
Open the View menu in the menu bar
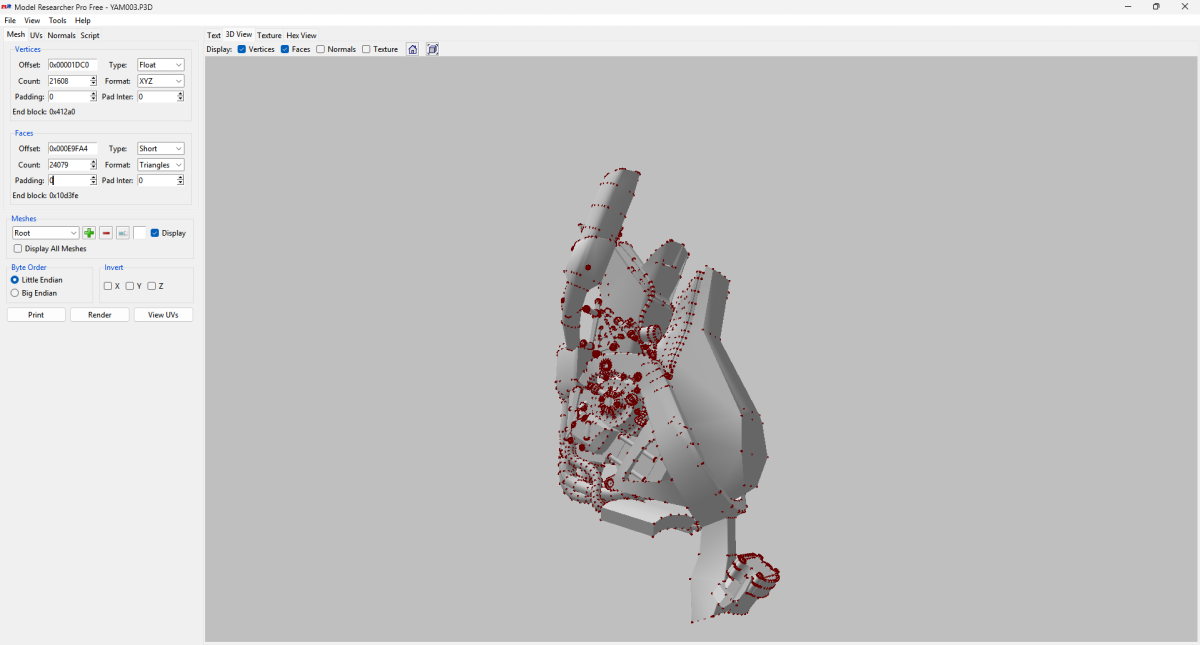coord(33,20)
